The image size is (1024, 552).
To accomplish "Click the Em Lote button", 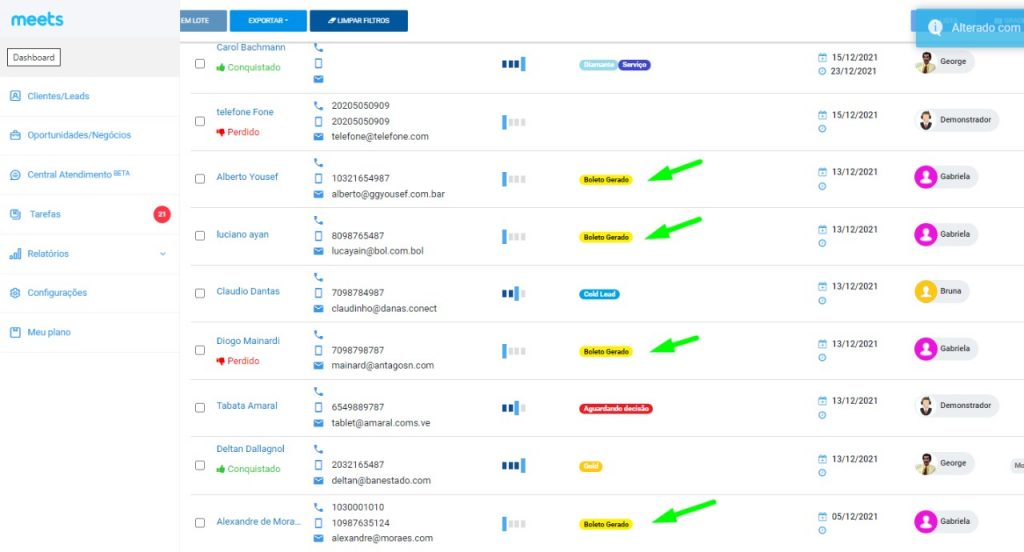I will 203,20.
